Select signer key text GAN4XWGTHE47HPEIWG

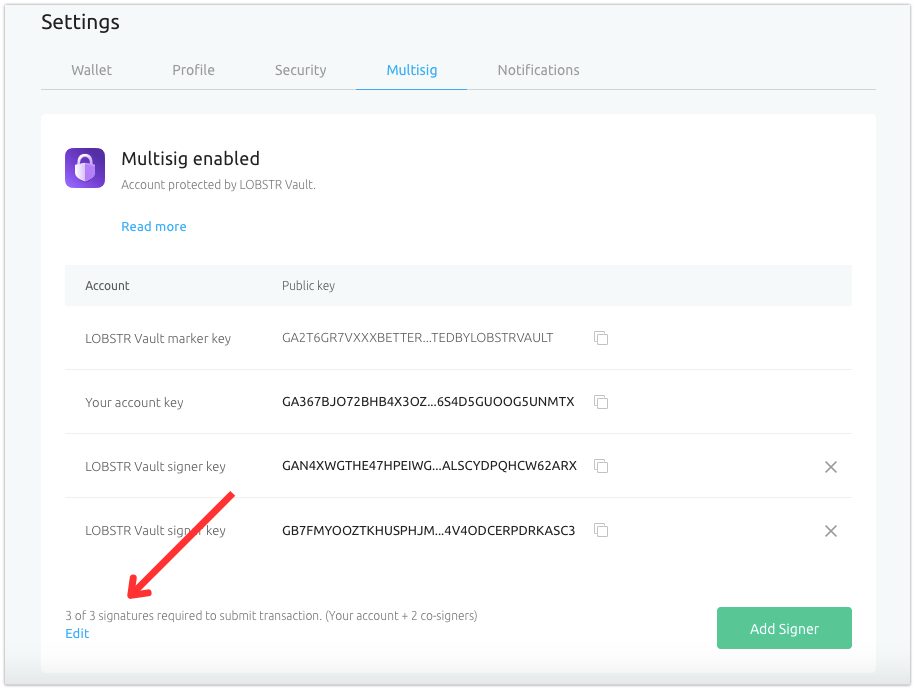click(x=429, y=466)
